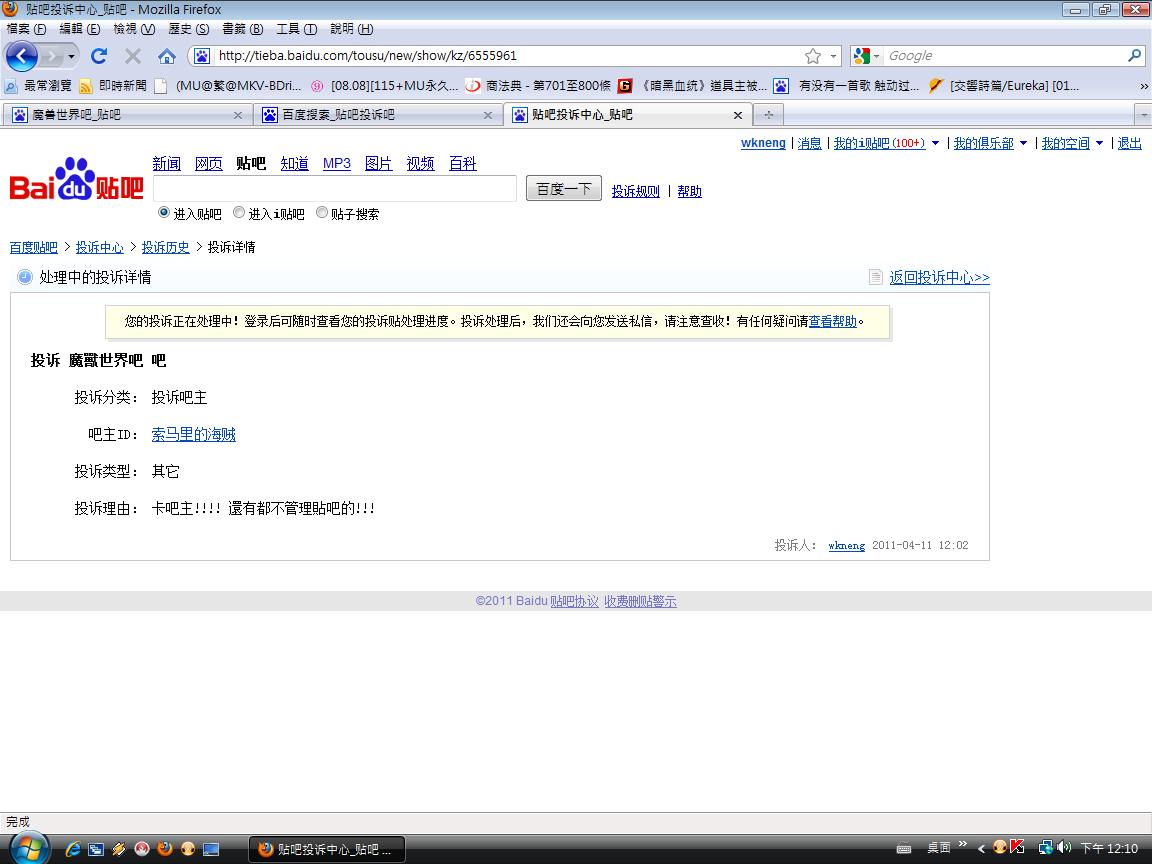Open the 編輯 (E) menu

[79, 29]
